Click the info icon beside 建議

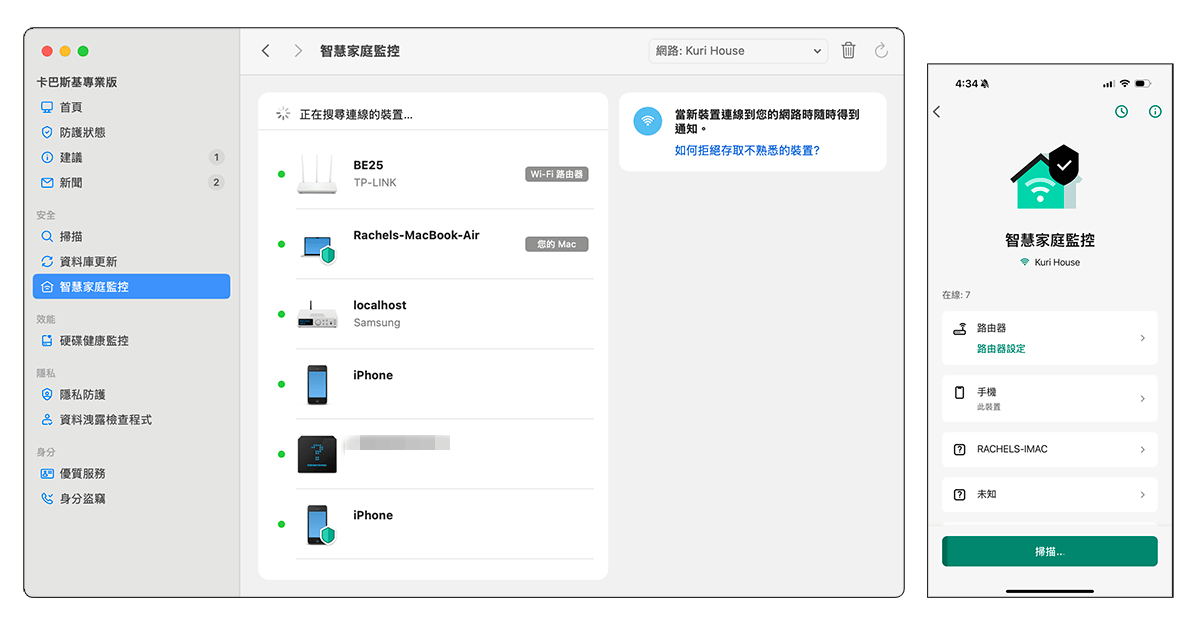pyautogui.click(x=47, y=157)
